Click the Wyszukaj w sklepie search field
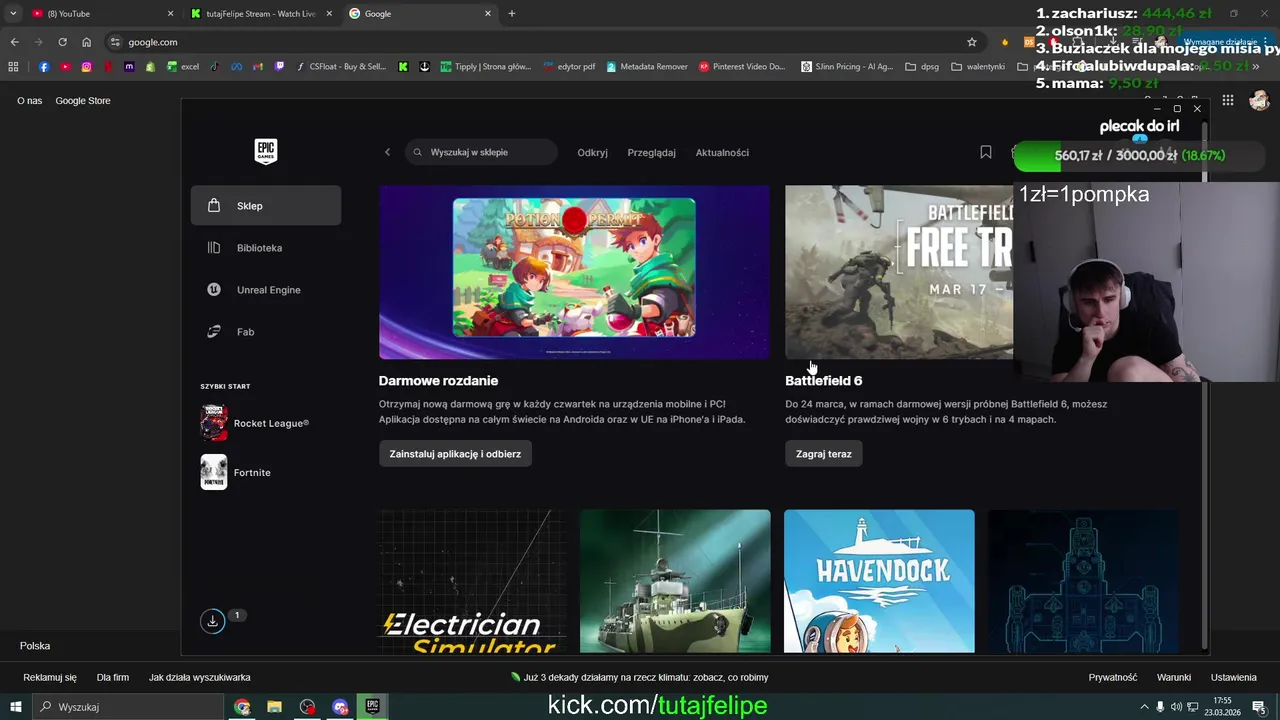Viewport: 1280px width, 720px height. coord(481,152)
